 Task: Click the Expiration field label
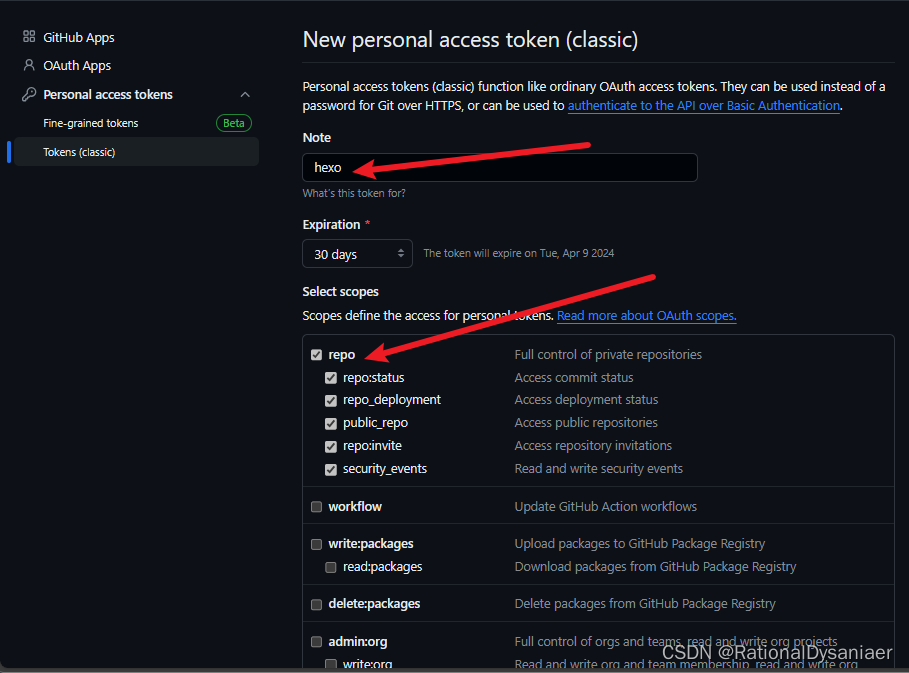click(332, 225)
